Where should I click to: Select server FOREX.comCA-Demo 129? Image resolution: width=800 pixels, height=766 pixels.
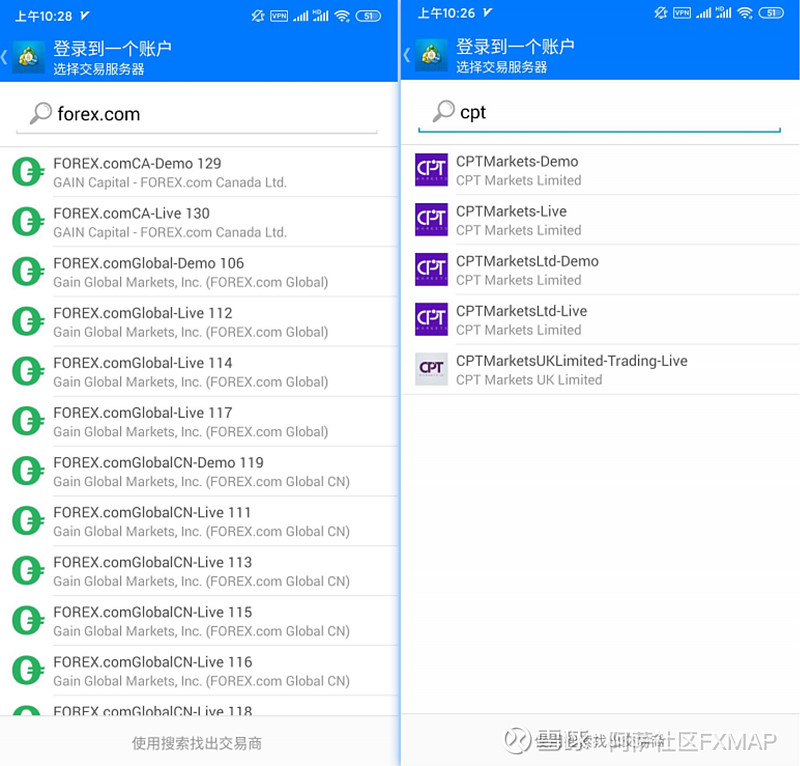coord(199,172)
